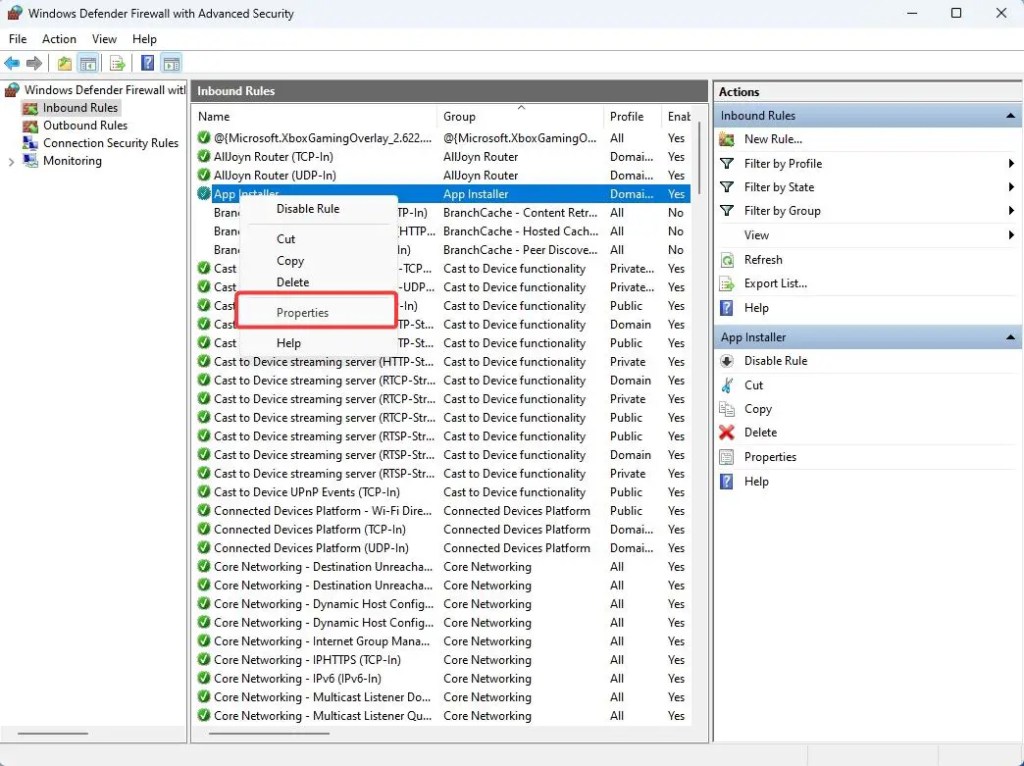Click the Help icon under App Installer section
Screen dimensions: 1024x766
(727, 481)
